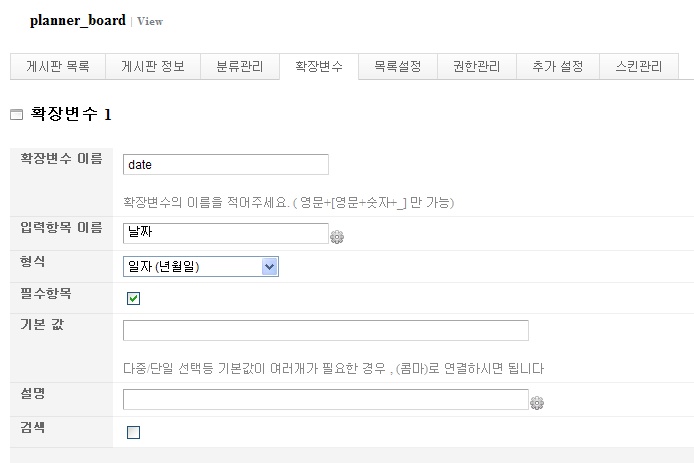Enable the 검색 checkbox

(x=133, y=432)
